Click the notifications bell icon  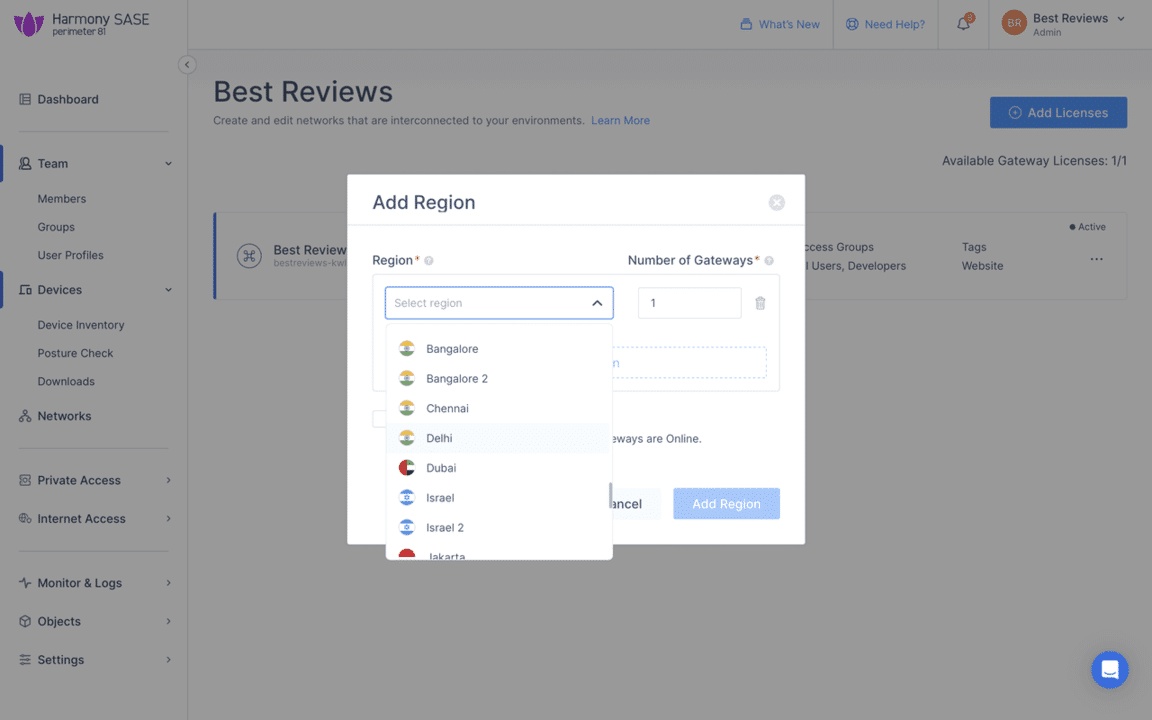(963, 24)
